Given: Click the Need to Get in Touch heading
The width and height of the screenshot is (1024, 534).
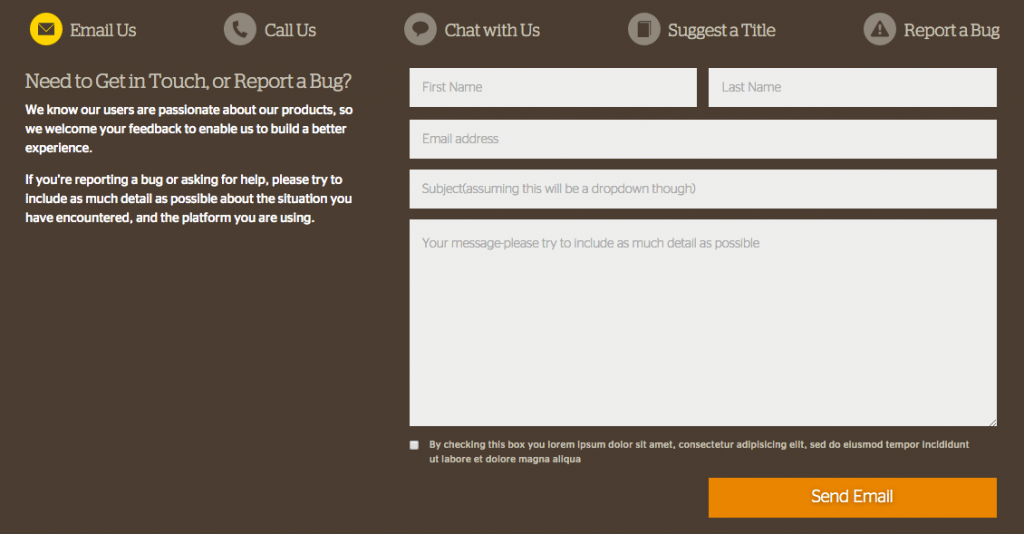Looking at the screenshot, I should click(x=188, y=81).
